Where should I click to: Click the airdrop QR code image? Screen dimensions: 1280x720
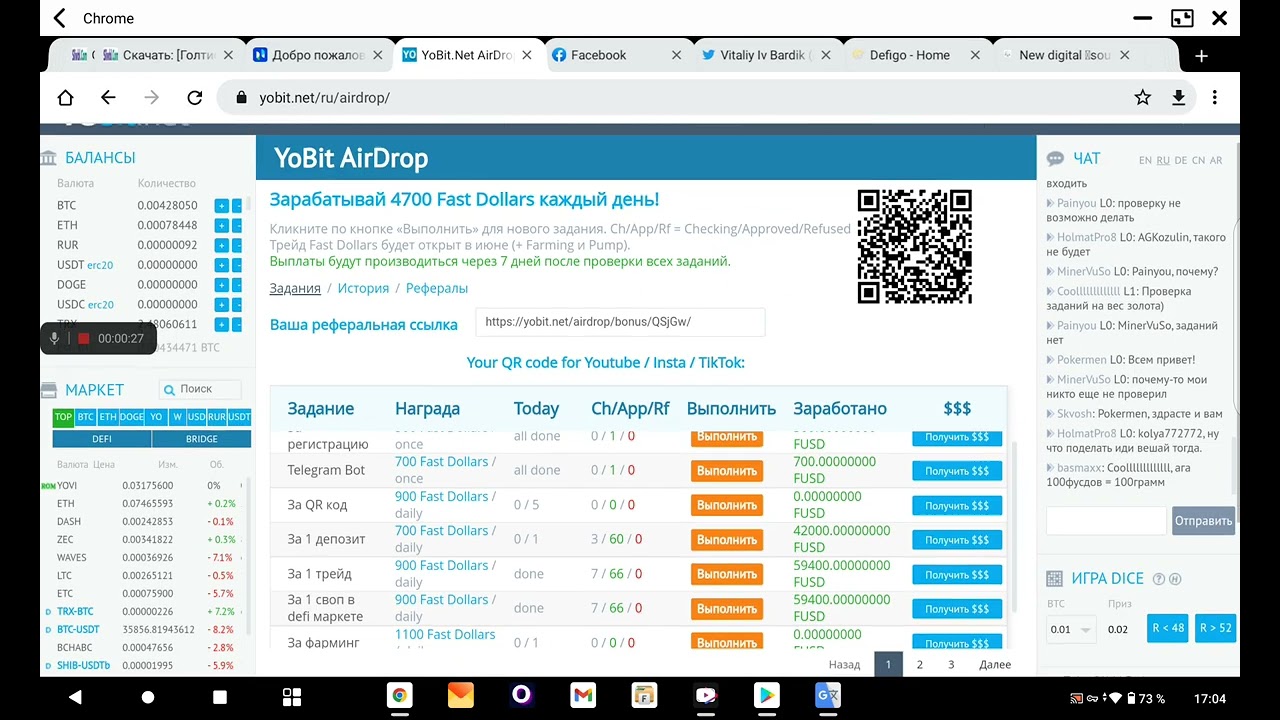point(914,246)
